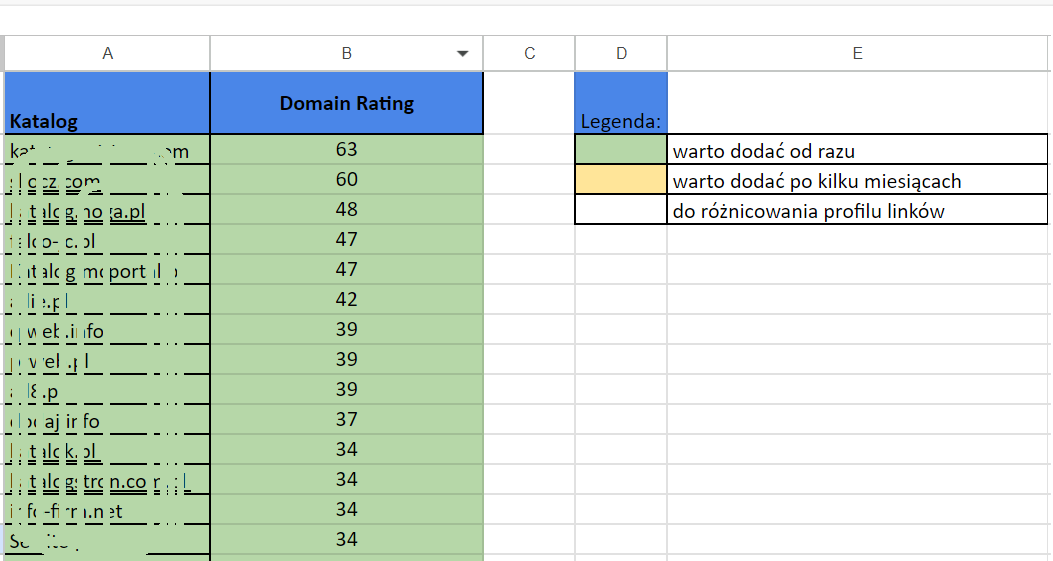Select column D header

tap(621, 54)
